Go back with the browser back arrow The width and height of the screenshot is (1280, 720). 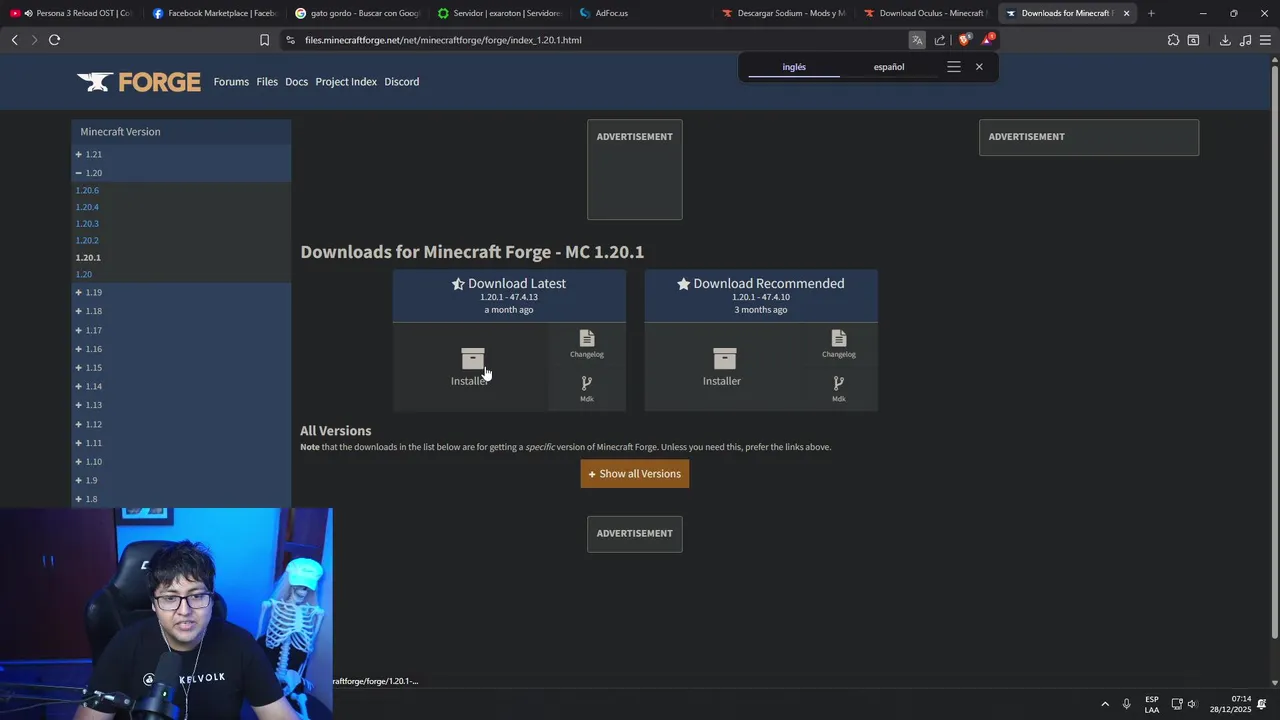coord(14,40)
